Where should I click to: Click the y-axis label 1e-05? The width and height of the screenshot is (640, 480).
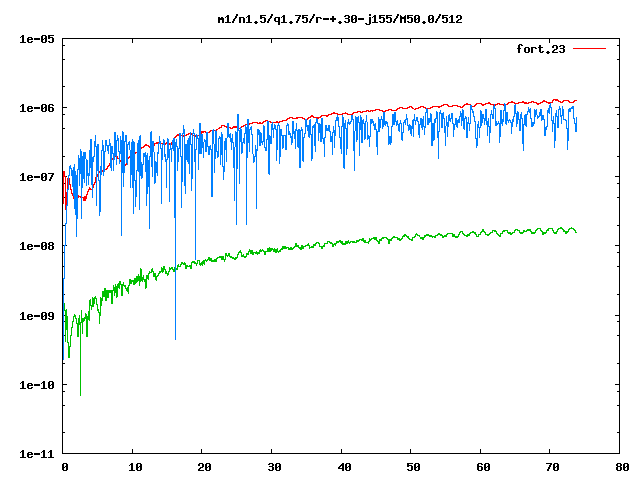click(x=37, y=39)
